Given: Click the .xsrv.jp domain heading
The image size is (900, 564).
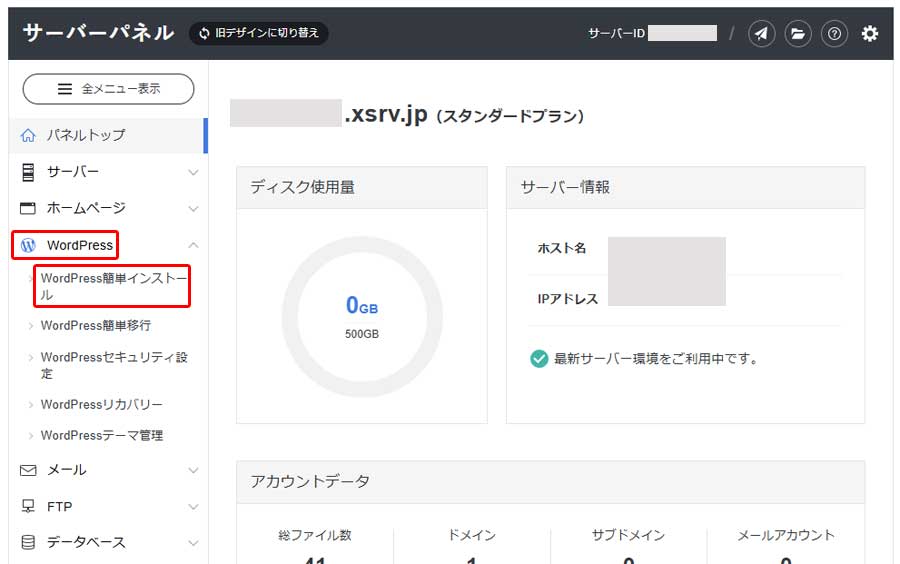Looking at the screenshot, I should pos(386,114).
